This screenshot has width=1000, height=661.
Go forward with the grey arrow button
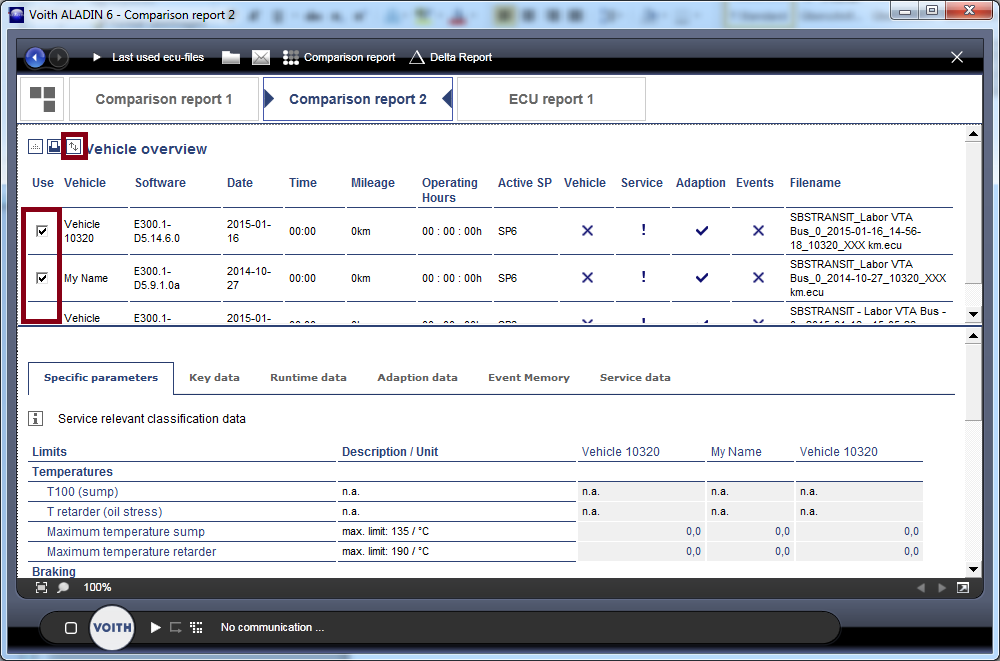click(59, 57)
